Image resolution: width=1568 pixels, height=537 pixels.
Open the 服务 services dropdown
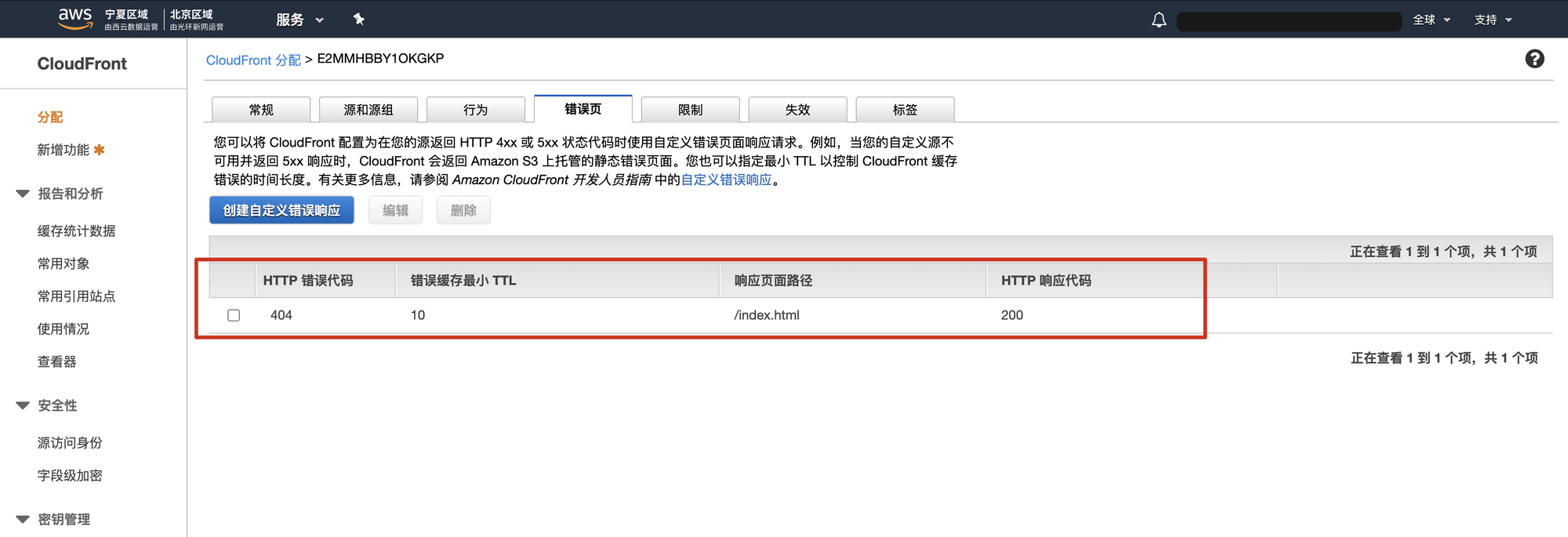pyautogui.click(x=299, y=20)
